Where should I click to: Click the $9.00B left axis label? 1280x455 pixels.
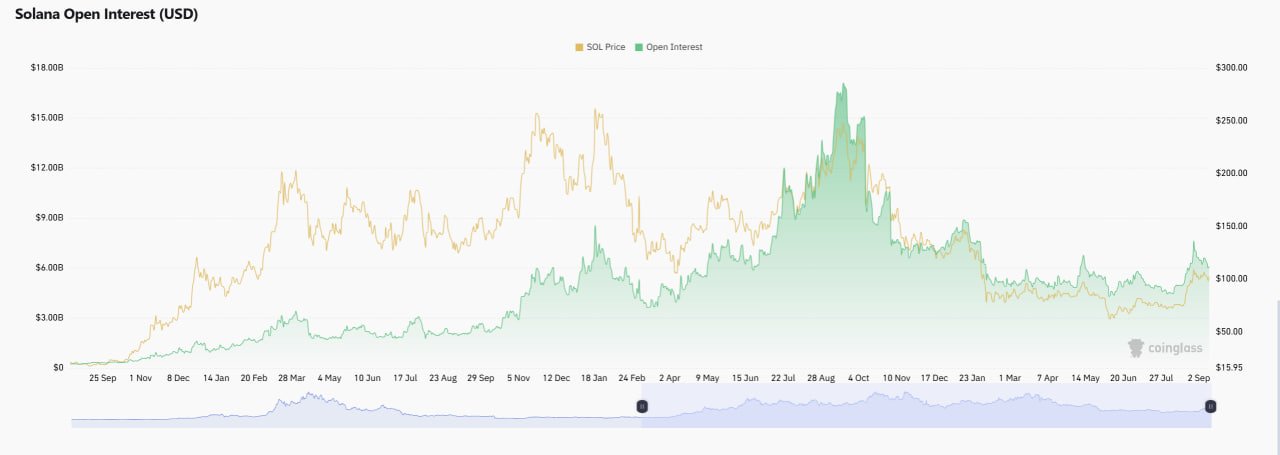coord(49,217)
